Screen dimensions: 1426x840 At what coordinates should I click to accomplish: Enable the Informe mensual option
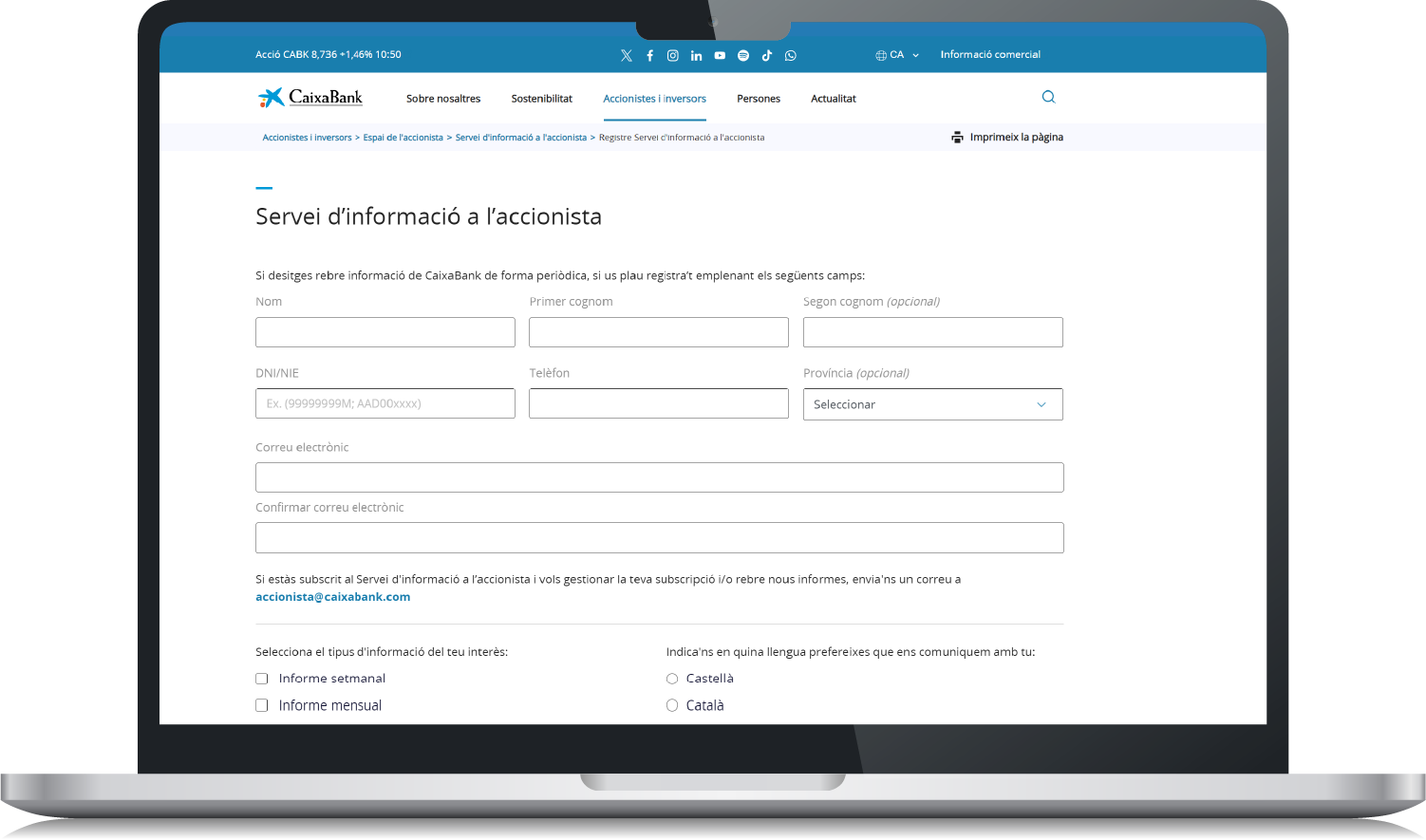click(262, 705)
